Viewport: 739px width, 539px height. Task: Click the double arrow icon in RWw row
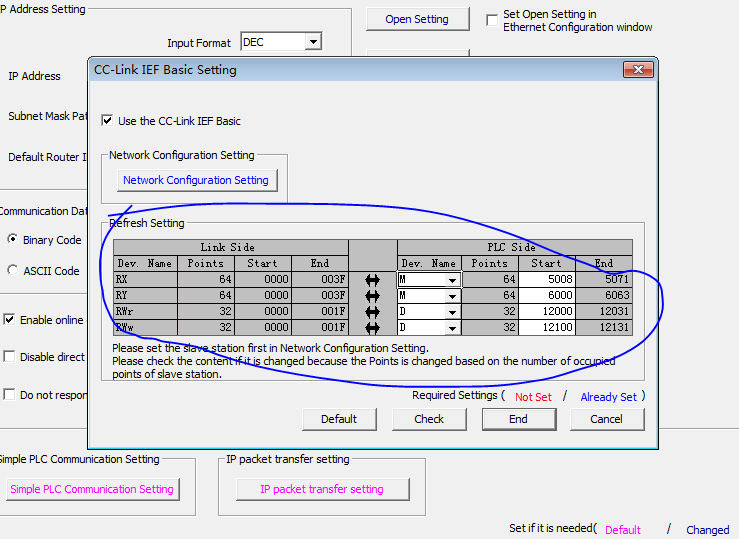pos(373,327)
